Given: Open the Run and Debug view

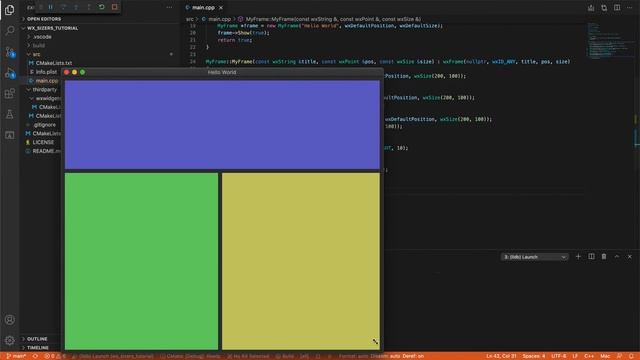Looking at the screenshot, I should click(x=9, y=73).
